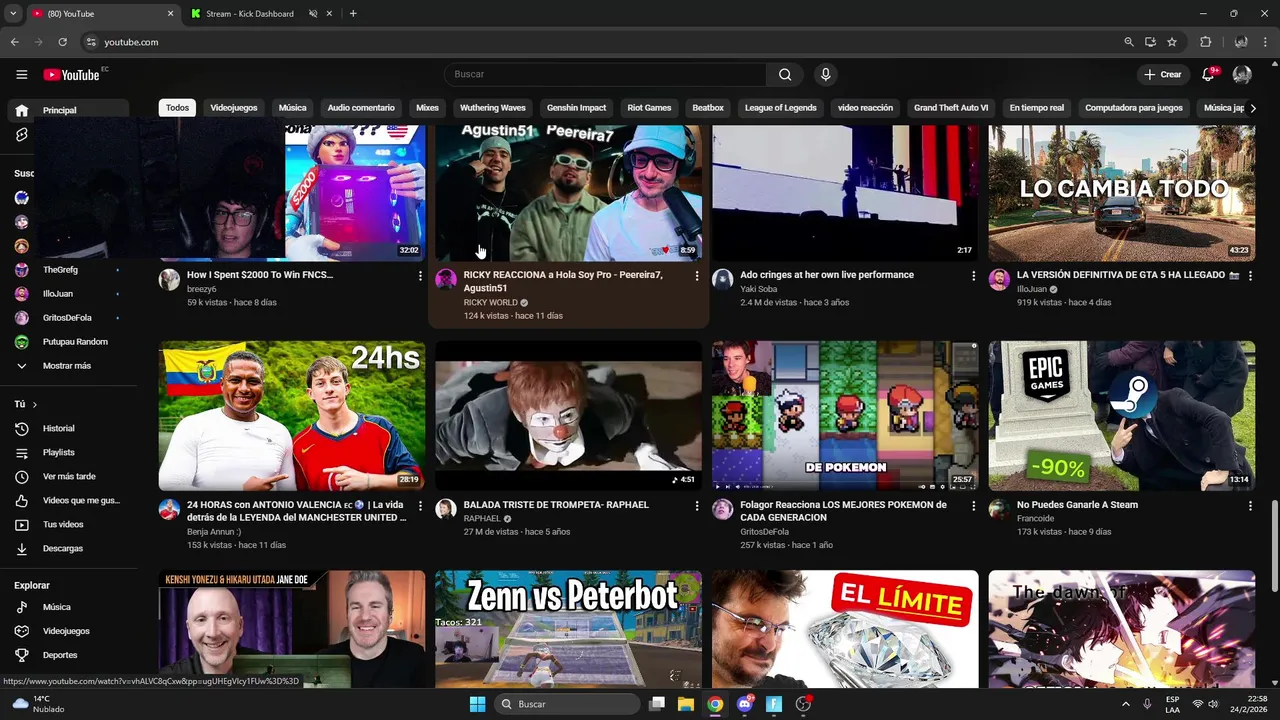This screenshot has height=720, width=1280.
Task: Play the Zenn vs Peterbot thumbnail
Action: pyautogui.click(x=568, y=629)
